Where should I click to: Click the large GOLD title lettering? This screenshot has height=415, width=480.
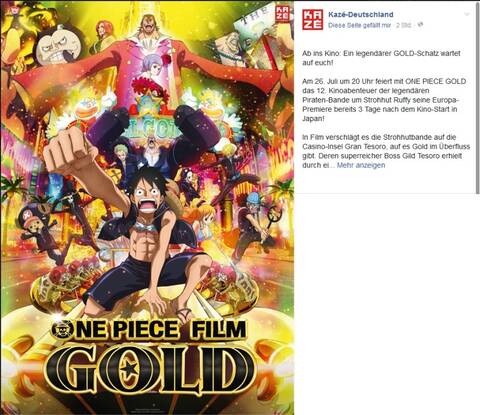click(x=149, y=368)
